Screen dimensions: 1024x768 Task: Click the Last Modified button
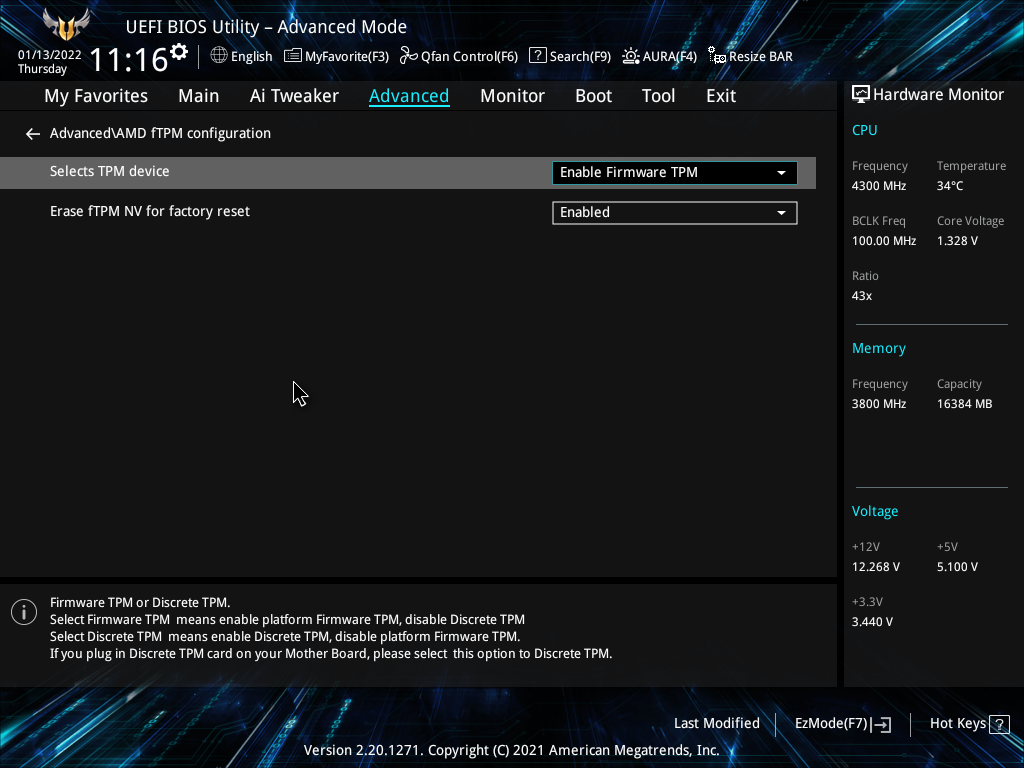(x=716, y=724)
